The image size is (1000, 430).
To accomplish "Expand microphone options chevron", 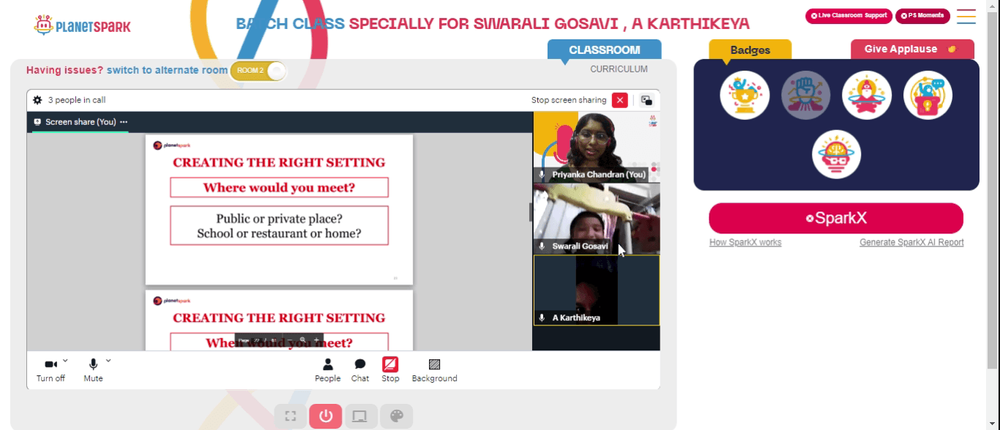I will pos(108,360).
